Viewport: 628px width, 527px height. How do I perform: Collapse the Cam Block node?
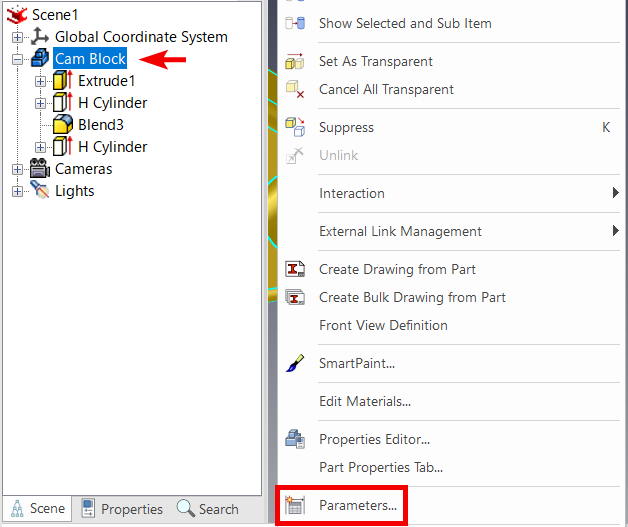pos(17,59)
